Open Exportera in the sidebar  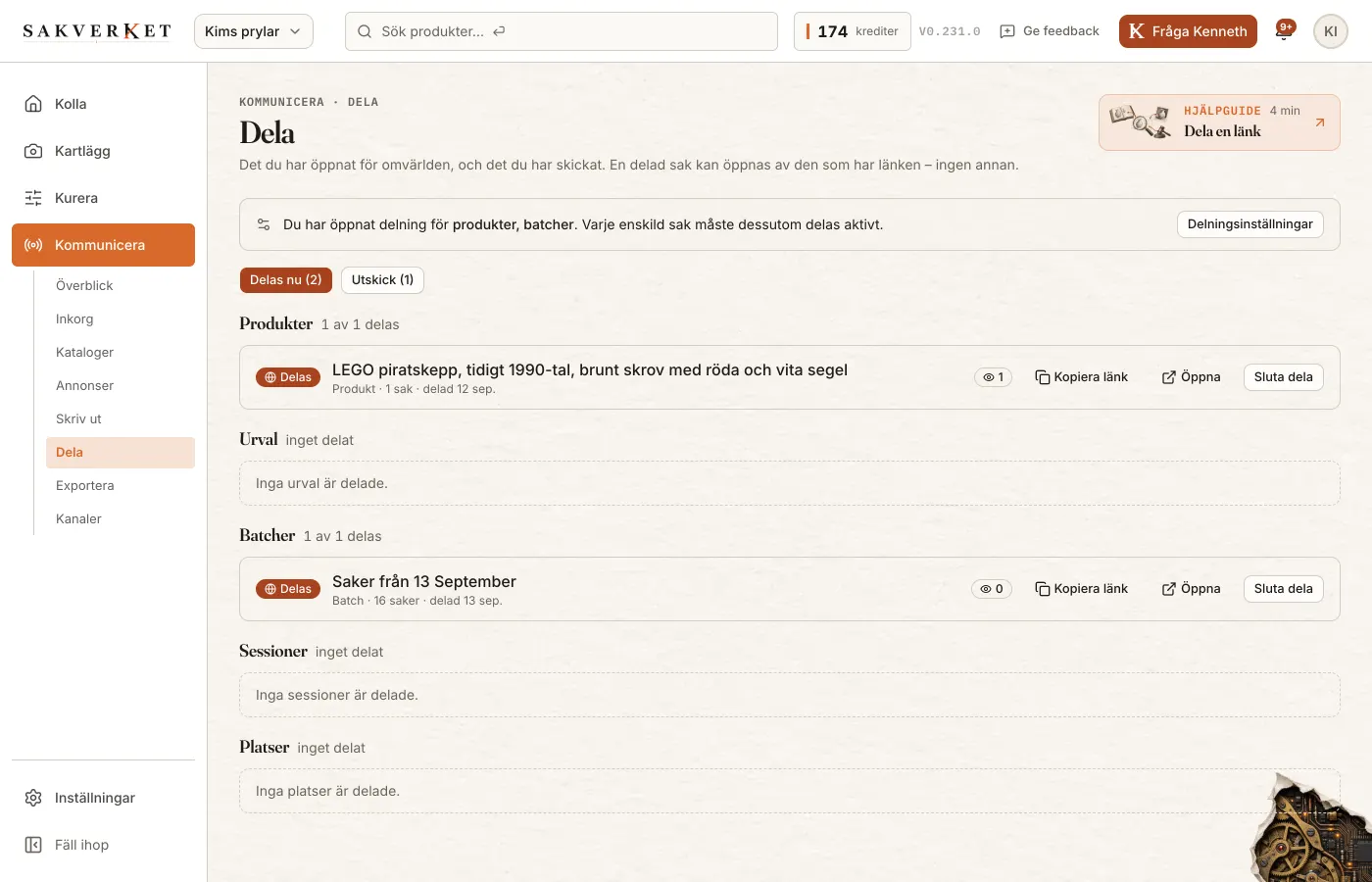[121, 486]
